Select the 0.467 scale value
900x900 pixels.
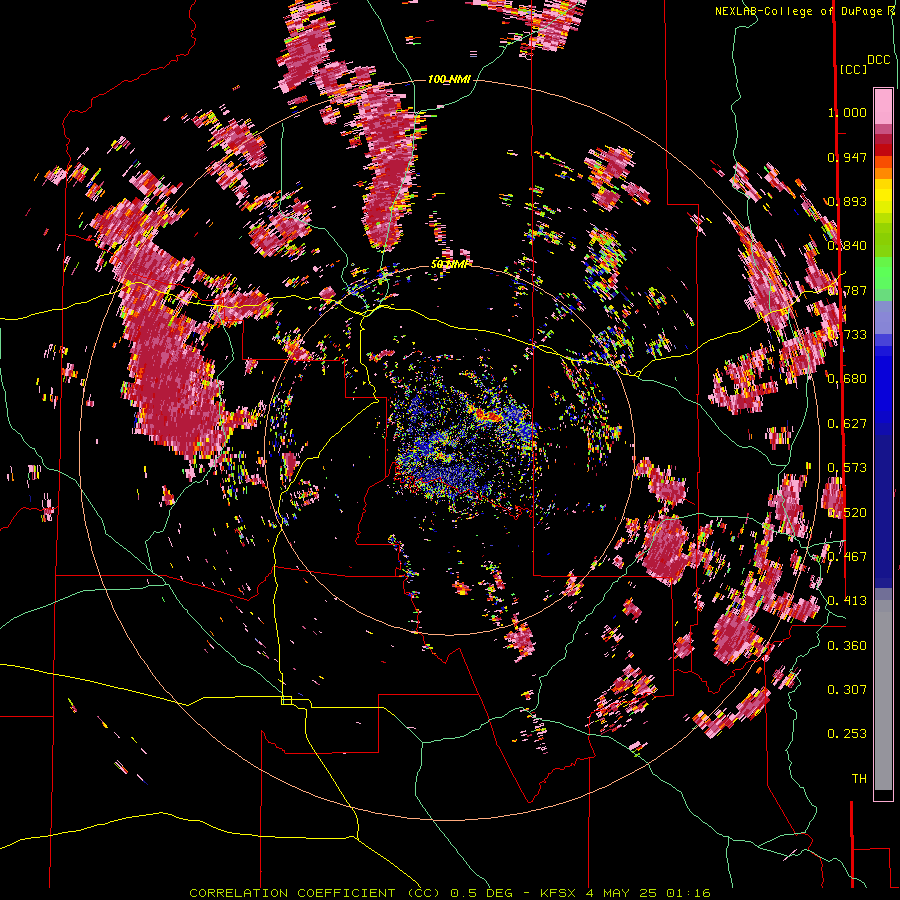[847, 557]
